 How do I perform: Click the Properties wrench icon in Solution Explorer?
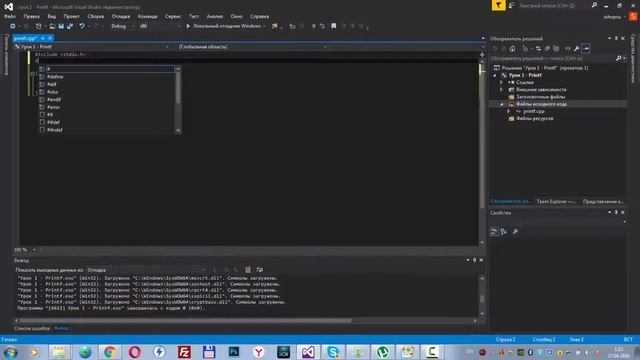(x=576, y=49)
